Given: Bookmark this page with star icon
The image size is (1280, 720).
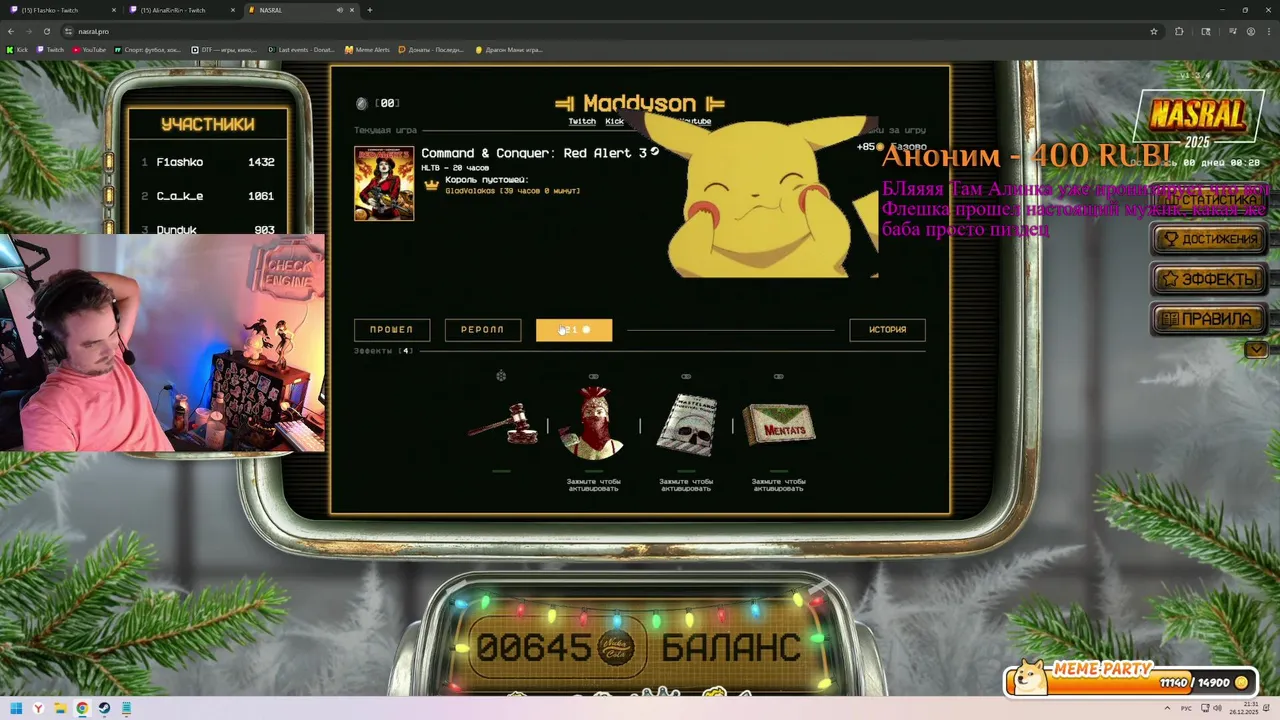Looking at the screenshot, I should pos(1154,31).
